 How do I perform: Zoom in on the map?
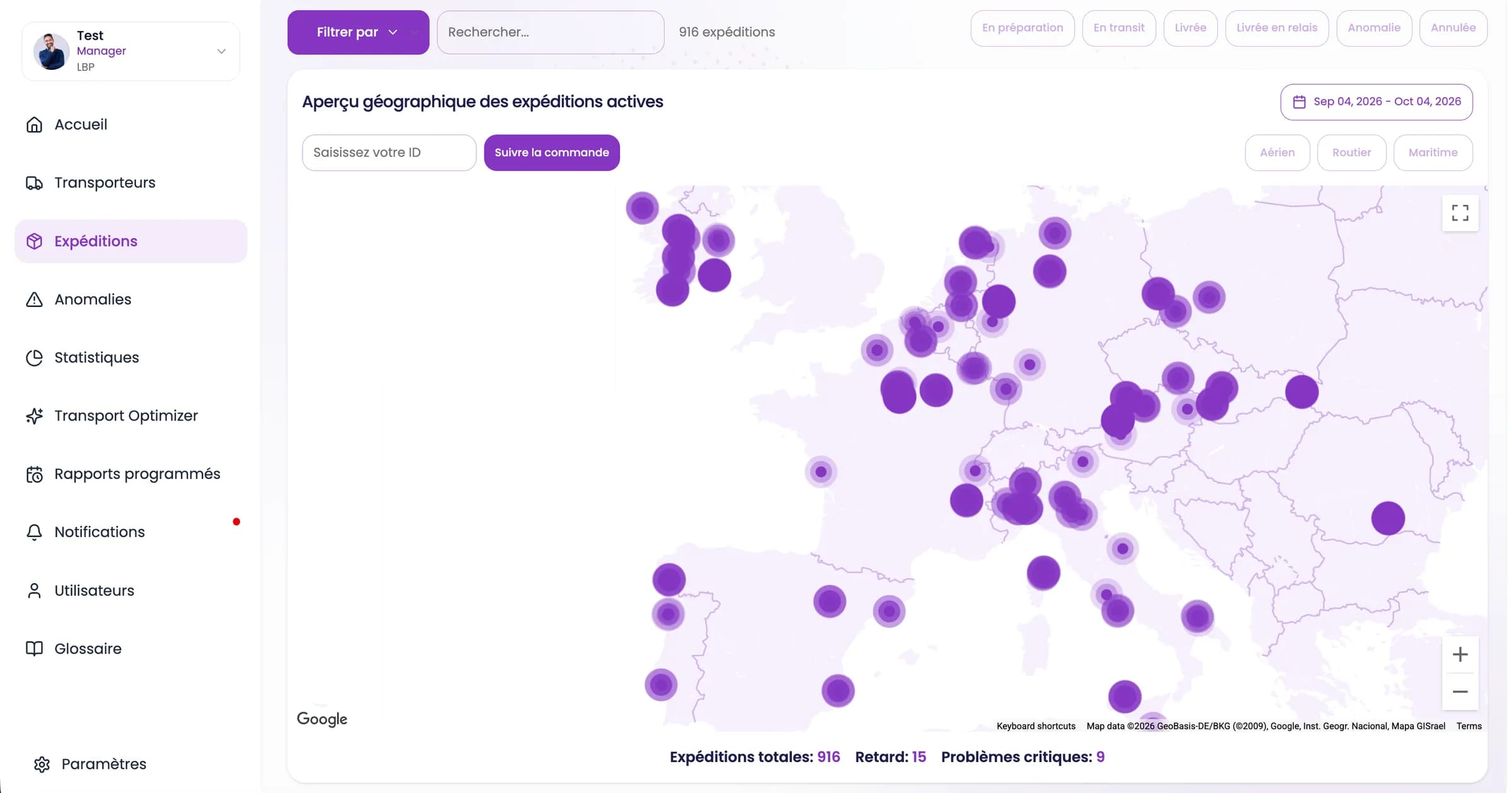(1460, 654)
